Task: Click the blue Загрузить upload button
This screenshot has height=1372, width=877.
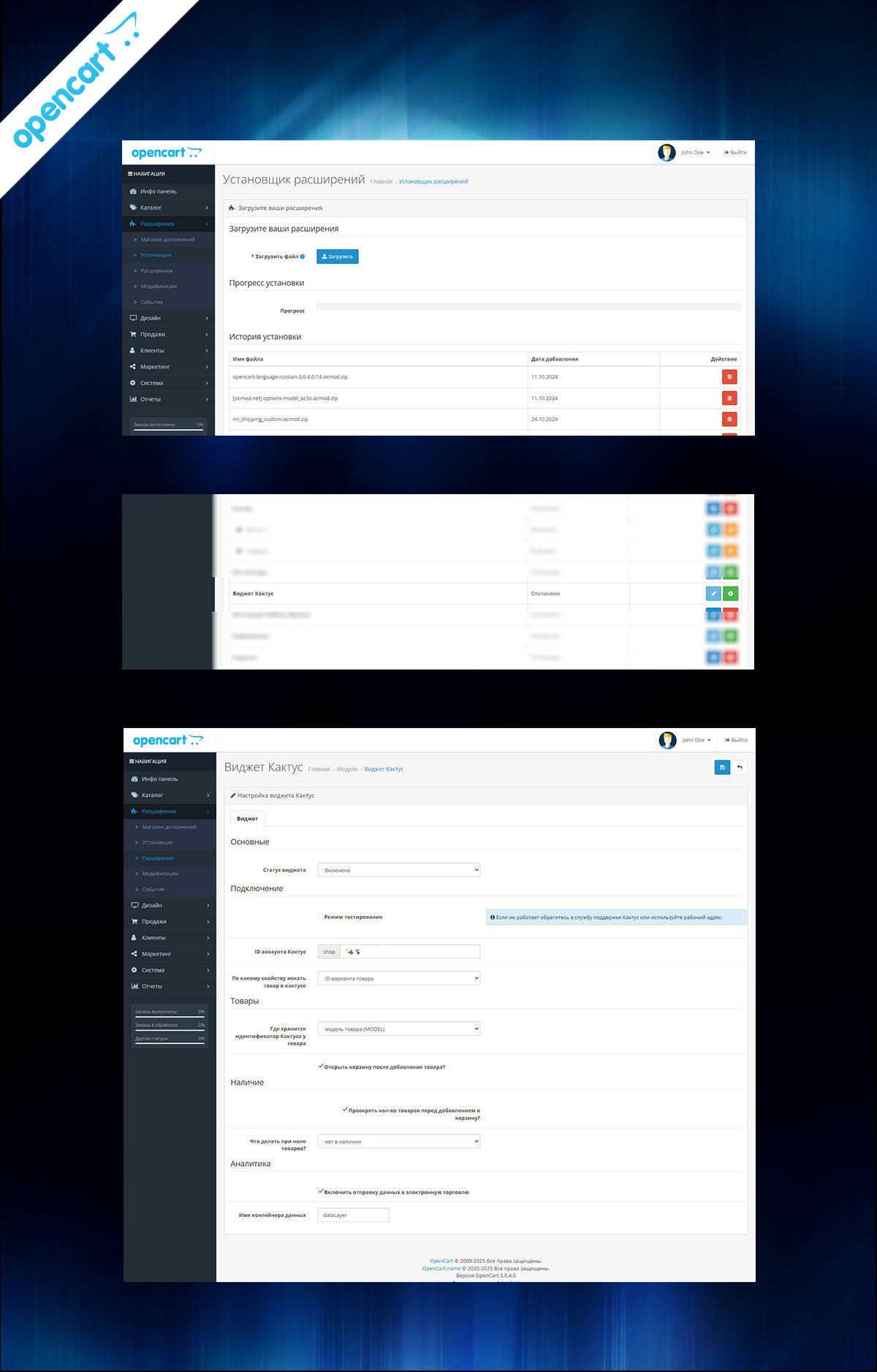Action: 338,257
